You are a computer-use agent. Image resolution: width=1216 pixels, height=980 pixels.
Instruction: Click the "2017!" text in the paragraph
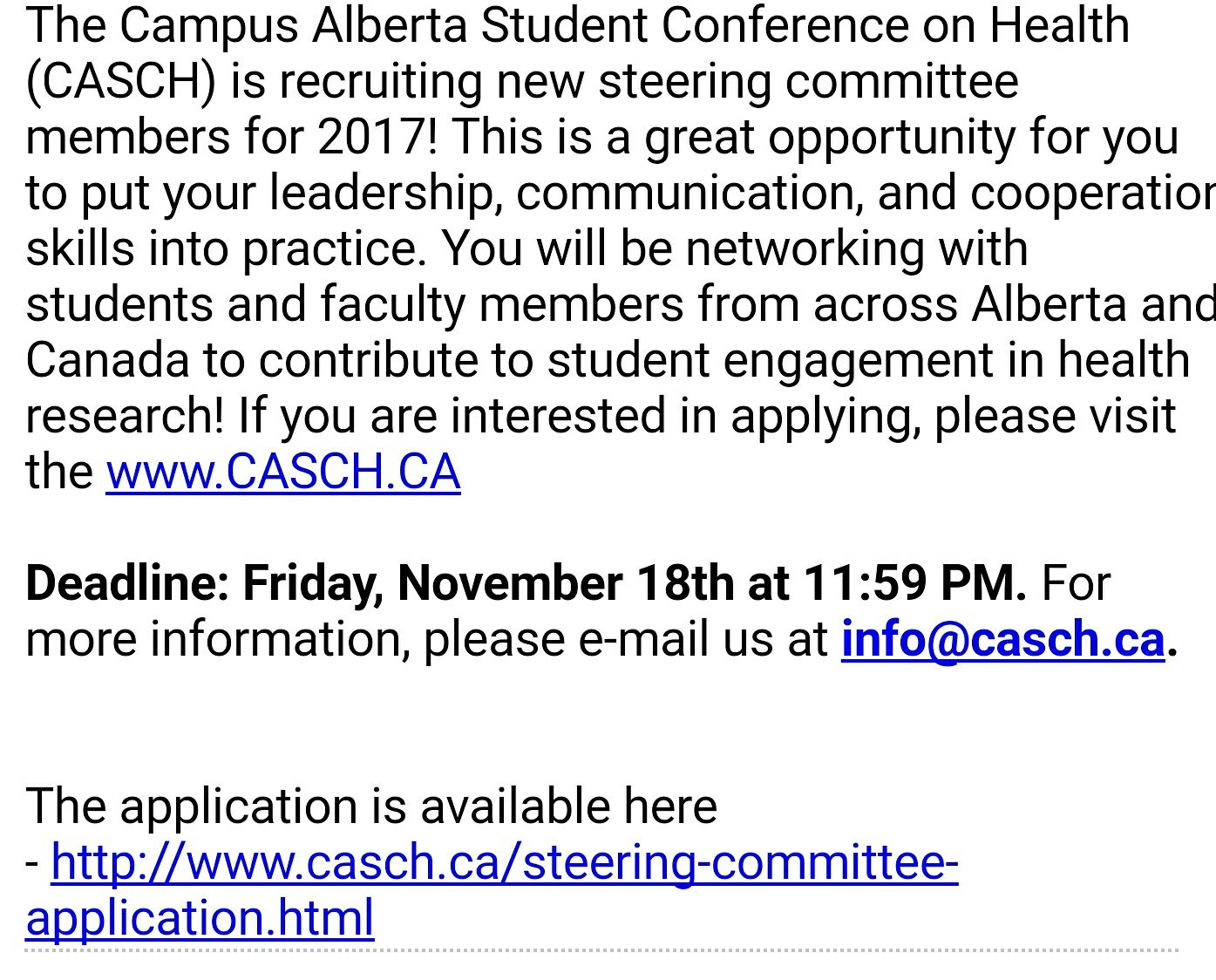point(377,137)
